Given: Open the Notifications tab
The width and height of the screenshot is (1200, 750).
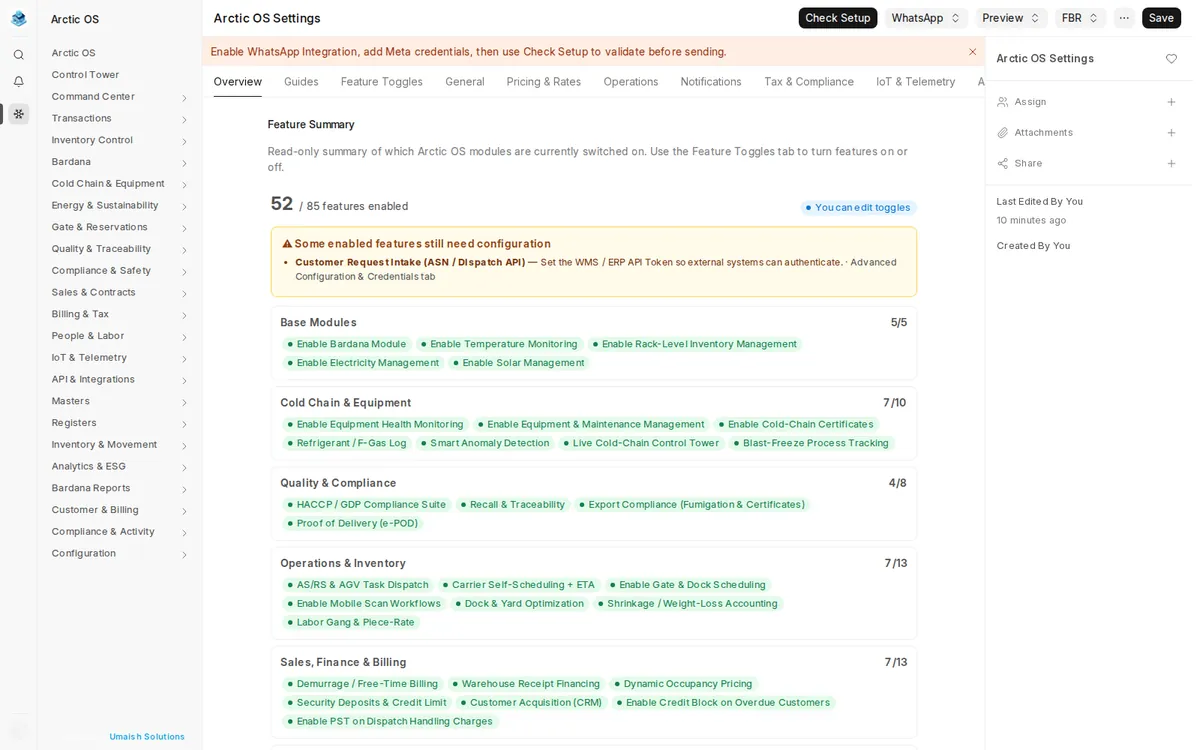Looking at the screenshot, I should coord(711,82).
